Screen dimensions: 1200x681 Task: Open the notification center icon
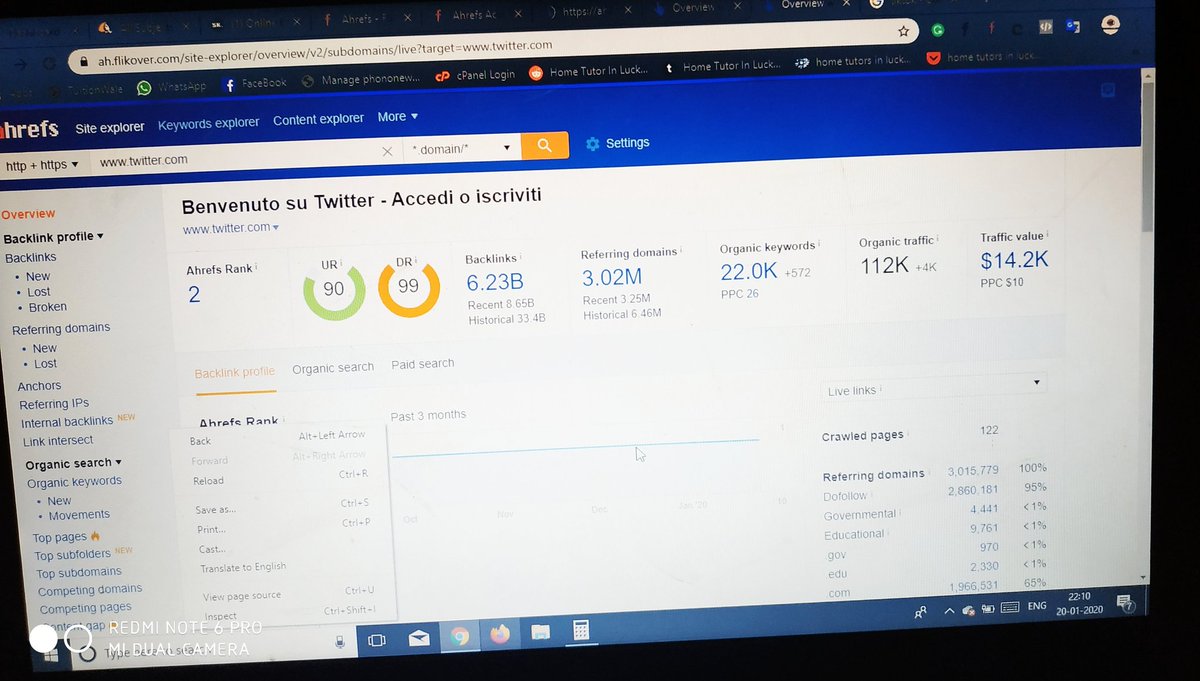tap(1125, 603)
